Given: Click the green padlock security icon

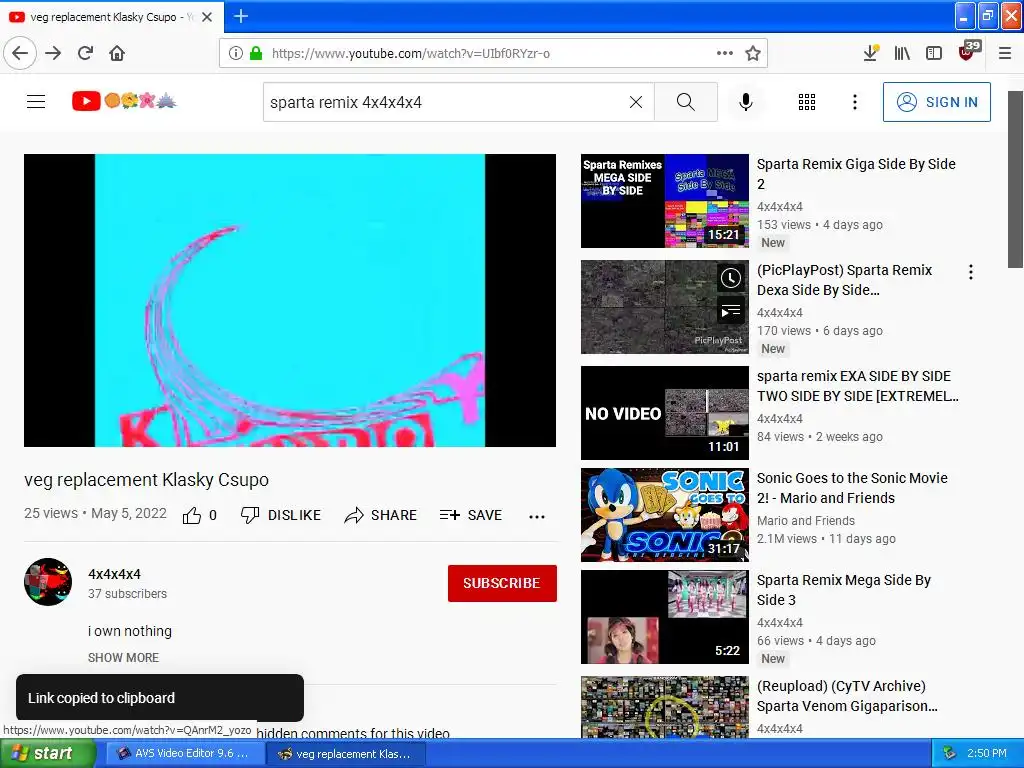Looking at the screenshot, I should click(x=256, y=53).
